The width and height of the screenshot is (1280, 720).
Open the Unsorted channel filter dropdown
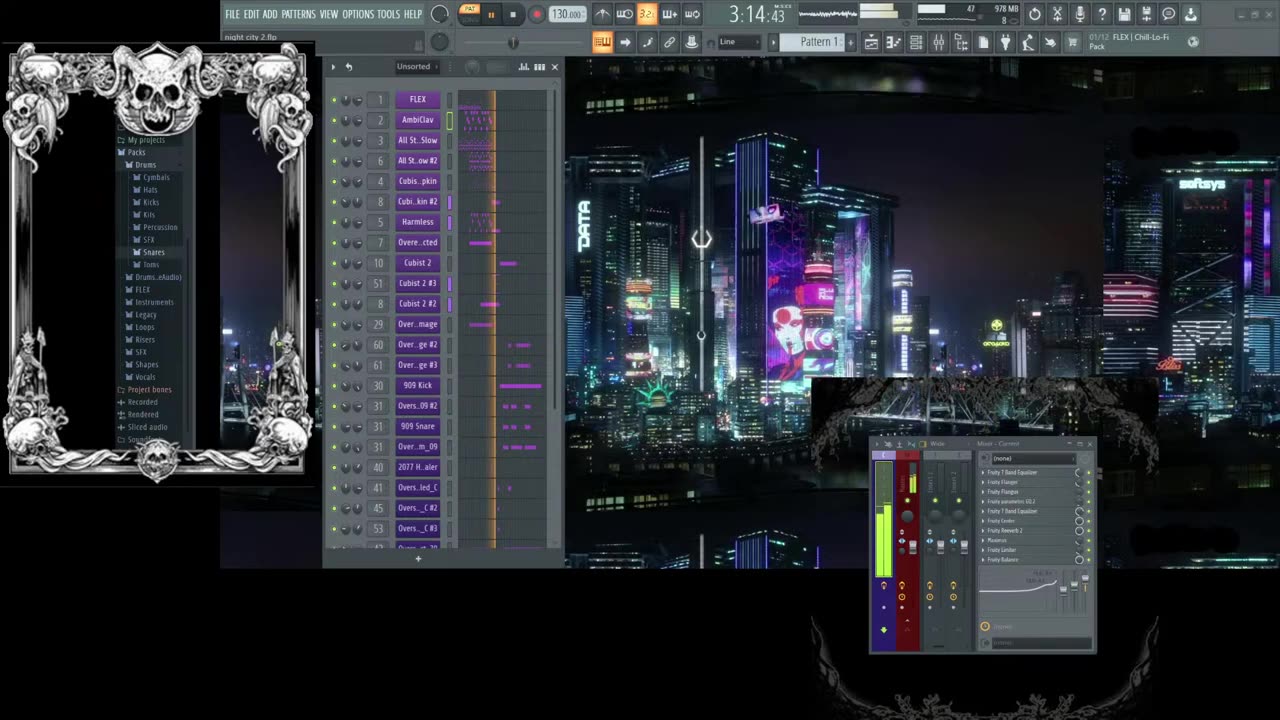click(418, 67)
